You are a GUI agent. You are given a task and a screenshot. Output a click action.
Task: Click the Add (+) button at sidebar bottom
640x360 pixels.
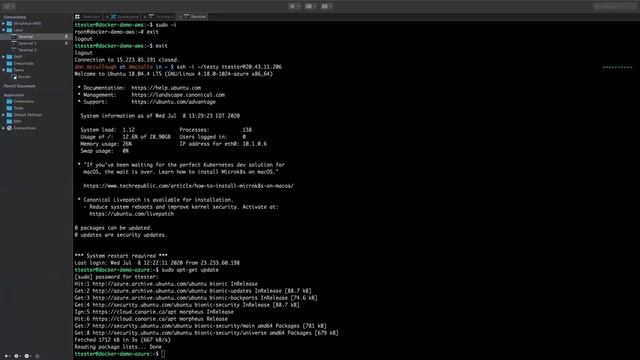[7, 356]
